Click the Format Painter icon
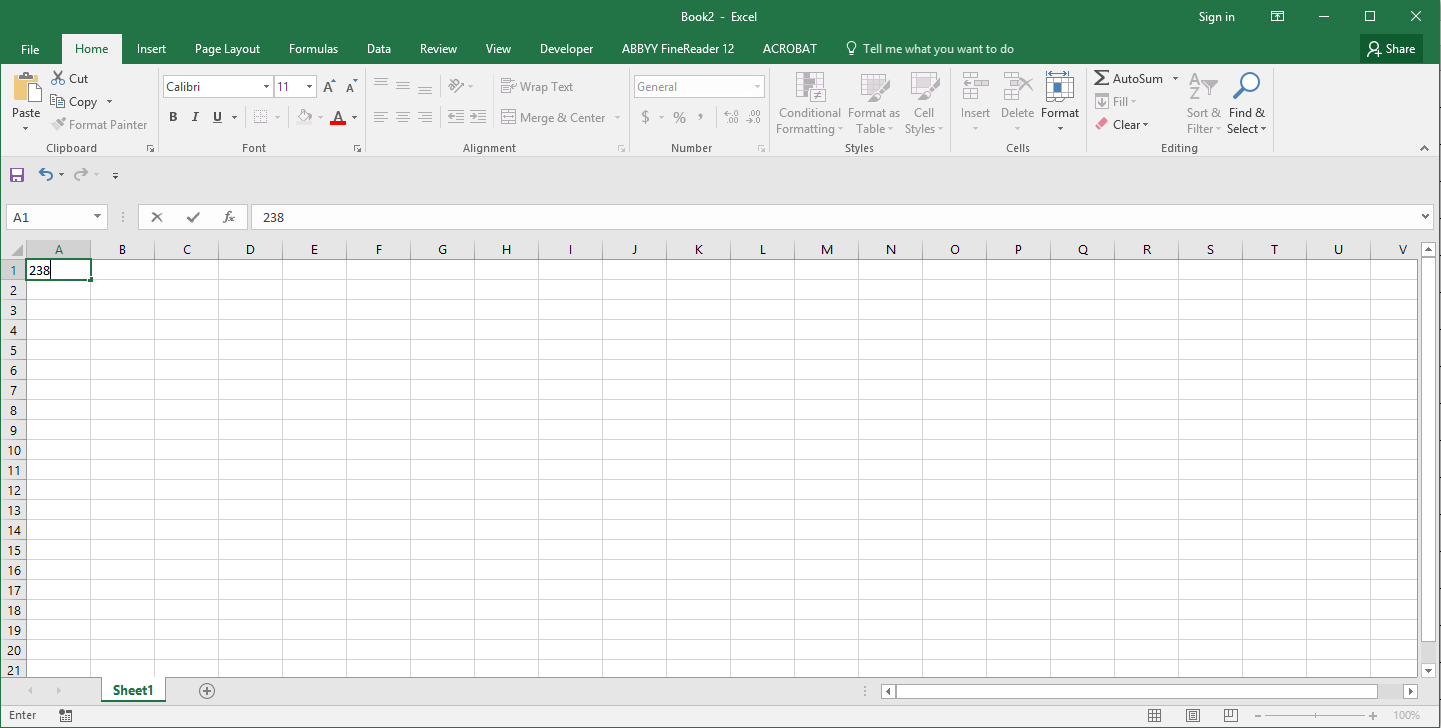The height and width of the screenshot is (728, 1441). pyautogui.click(x=60, y=124)
